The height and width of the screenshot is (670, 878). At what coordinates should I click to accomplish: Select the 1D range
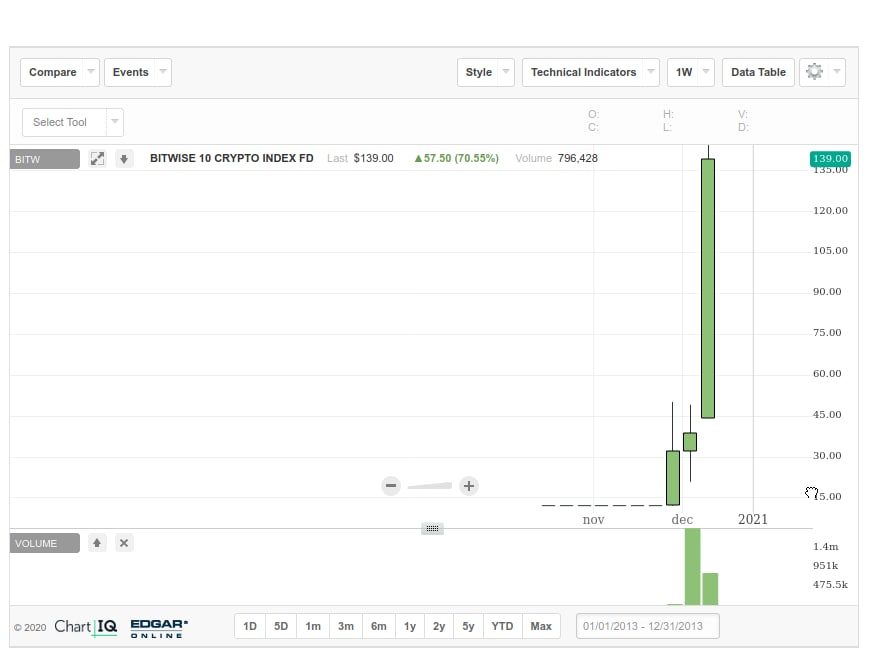click(x=250, y=626)
